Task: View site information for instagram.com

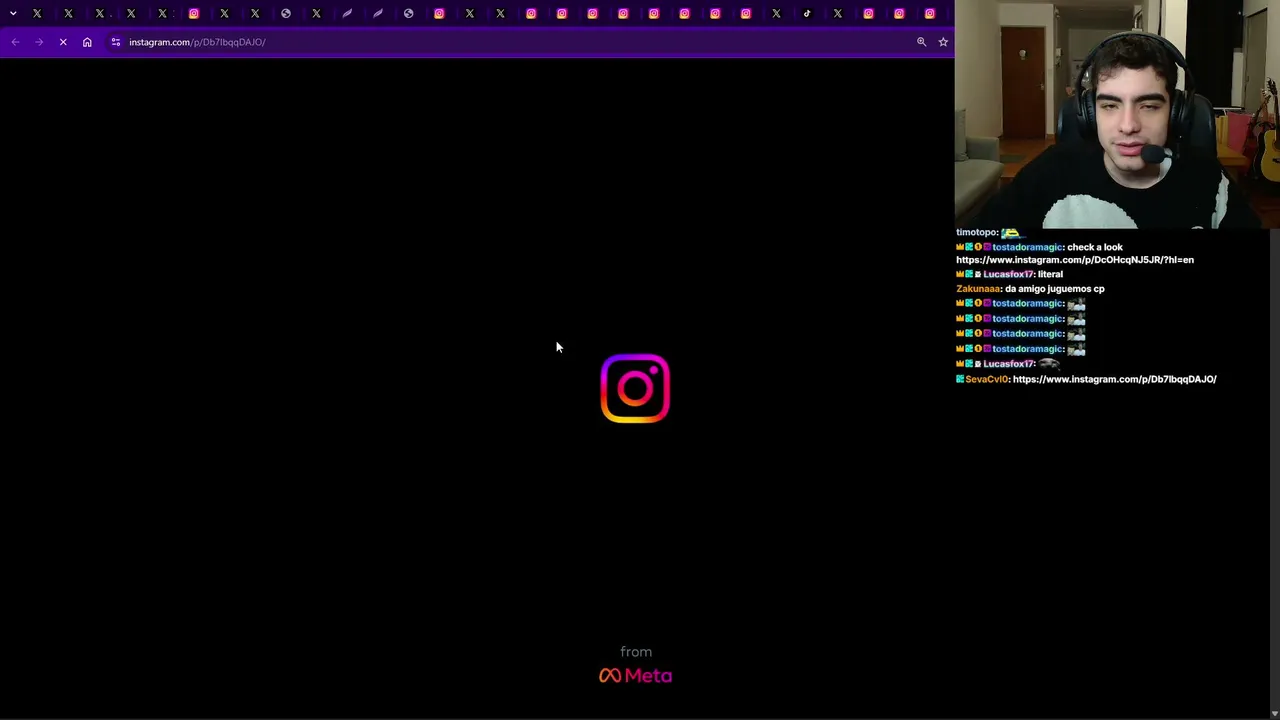Action: point(116,42)
